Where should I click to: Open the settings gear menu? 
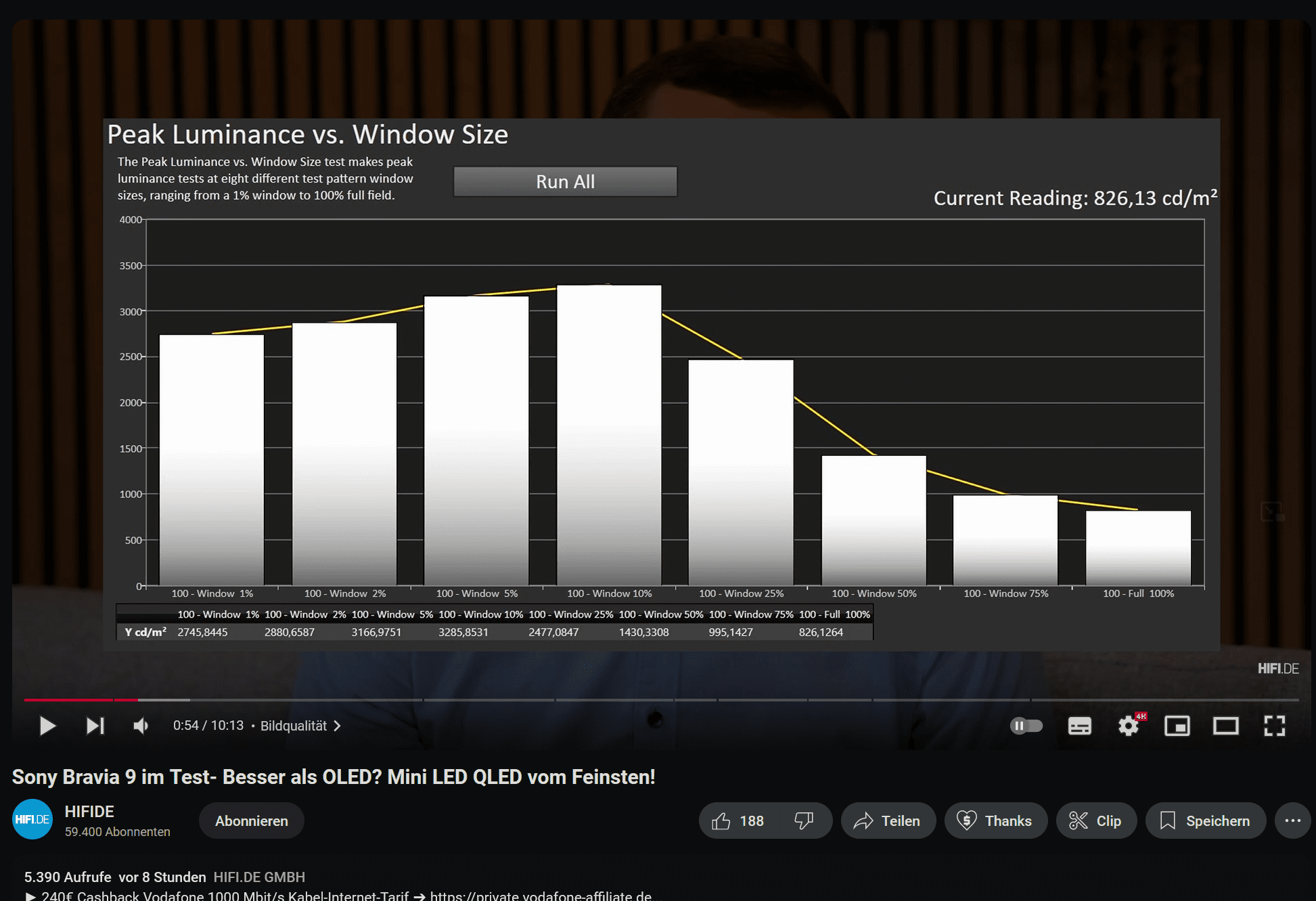click(x=1129, y=726)
